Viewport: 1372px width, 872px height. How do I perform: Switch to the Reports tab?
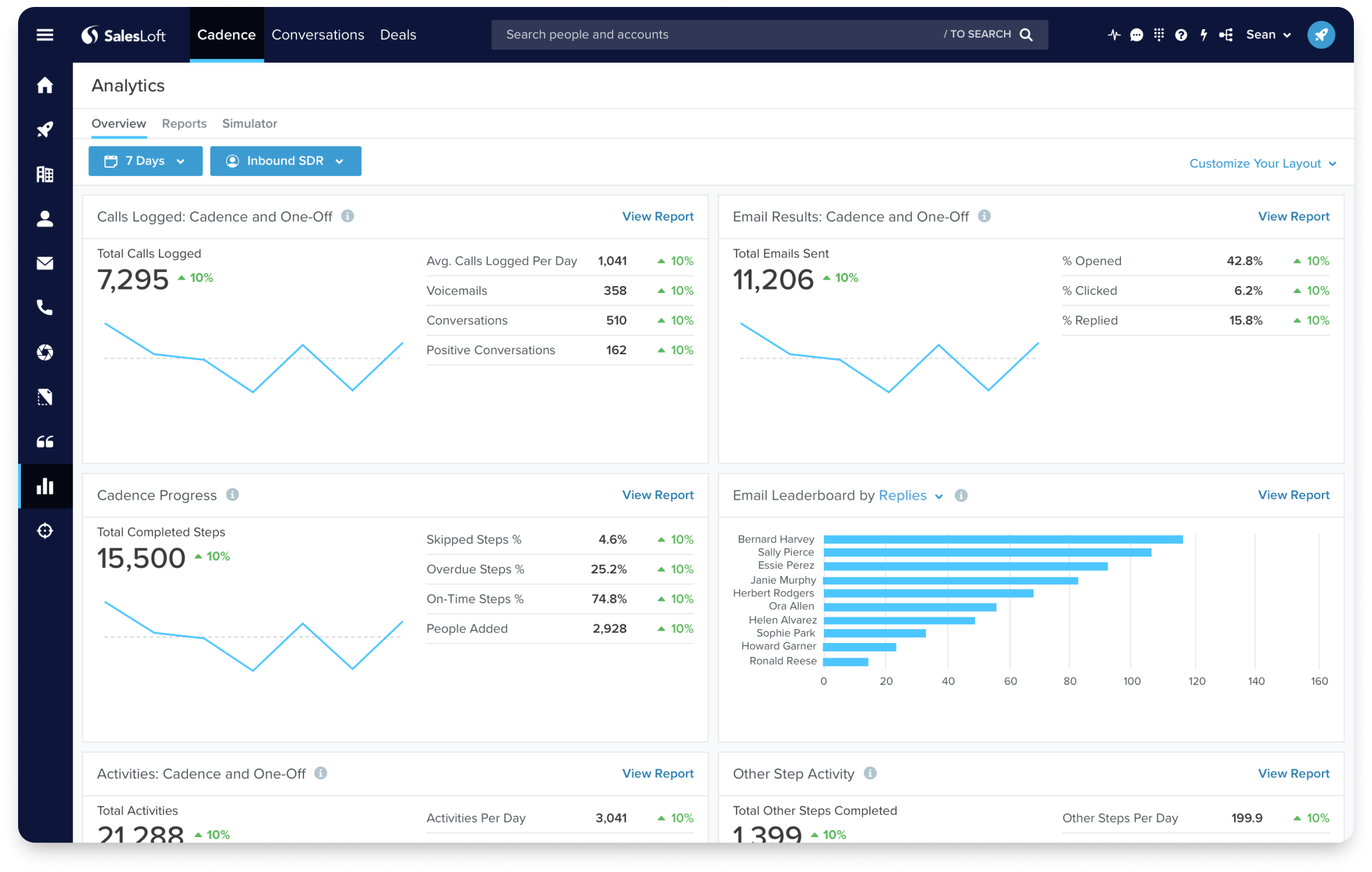point(184,123)
